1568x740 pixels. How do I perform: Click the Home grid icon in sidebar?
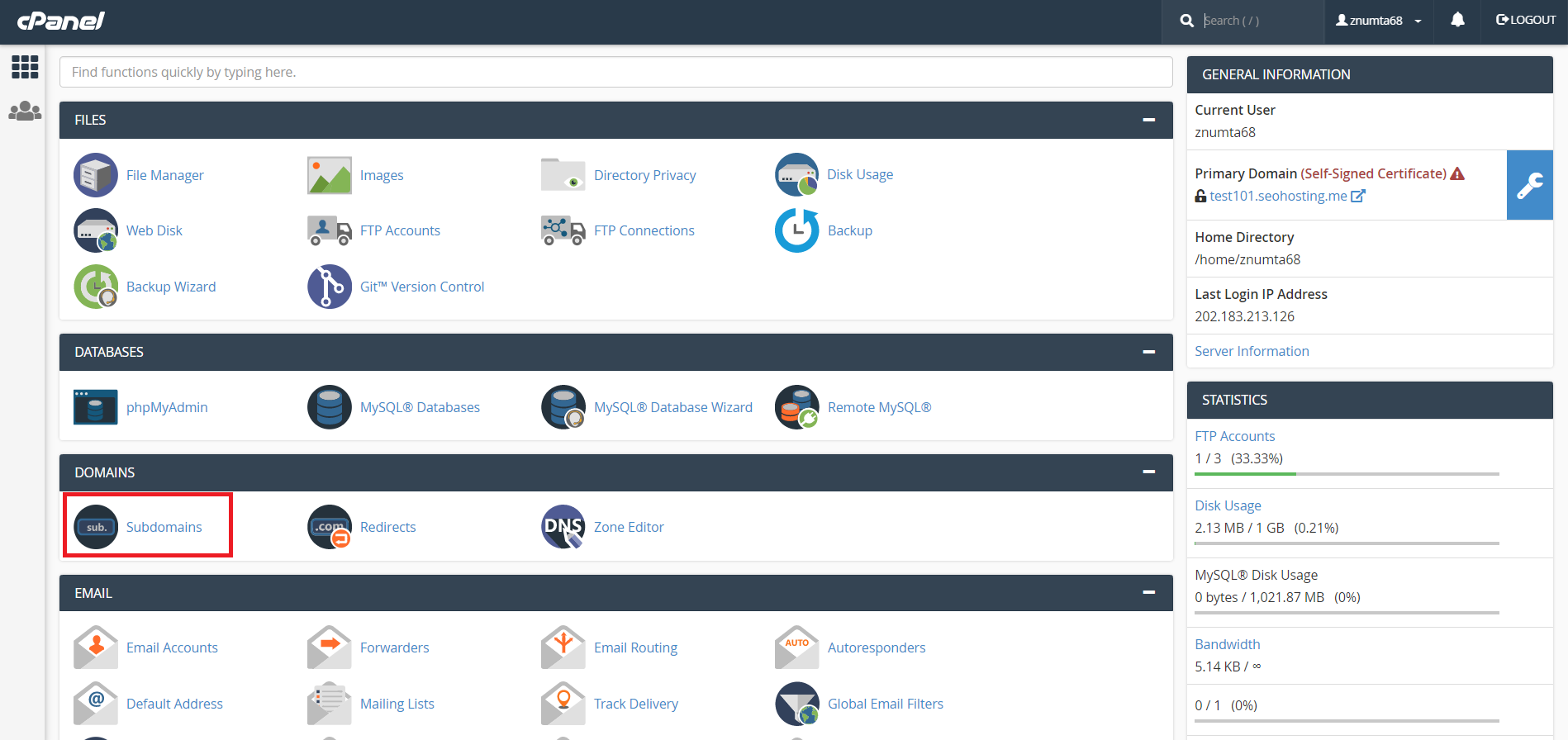coord(25,67)
